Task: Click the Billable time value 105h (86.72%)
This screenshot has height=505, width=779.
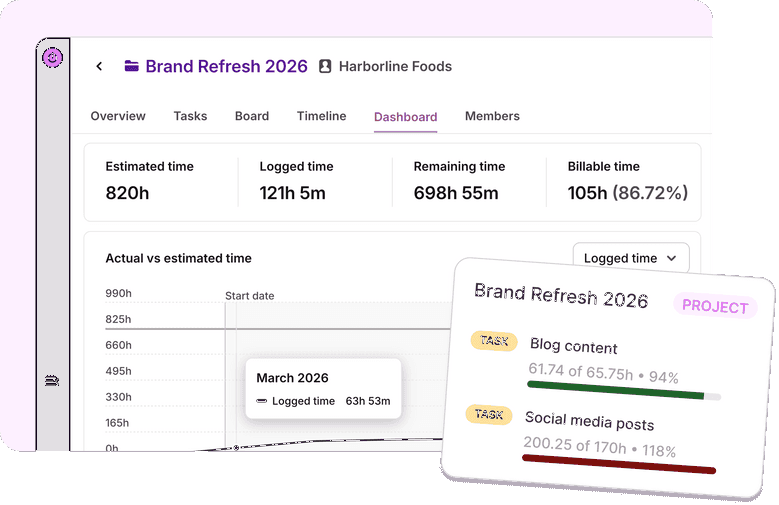Action: tap(628, 193)
